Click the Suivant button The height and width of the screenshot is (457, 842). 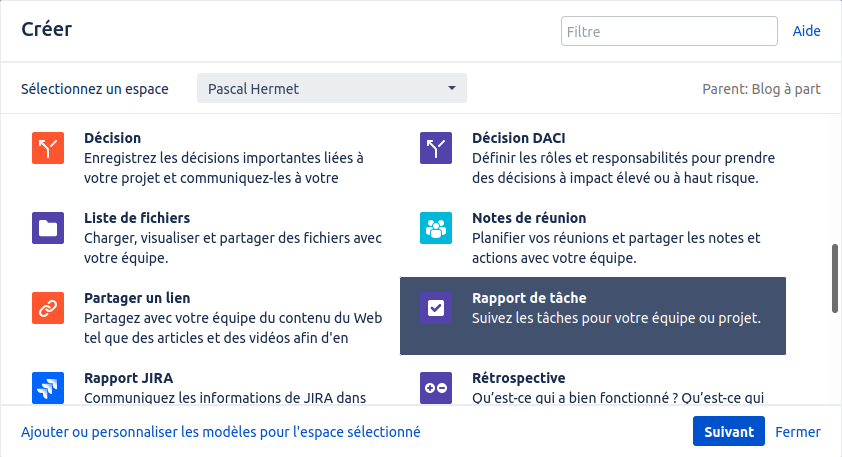coord(729,431)
